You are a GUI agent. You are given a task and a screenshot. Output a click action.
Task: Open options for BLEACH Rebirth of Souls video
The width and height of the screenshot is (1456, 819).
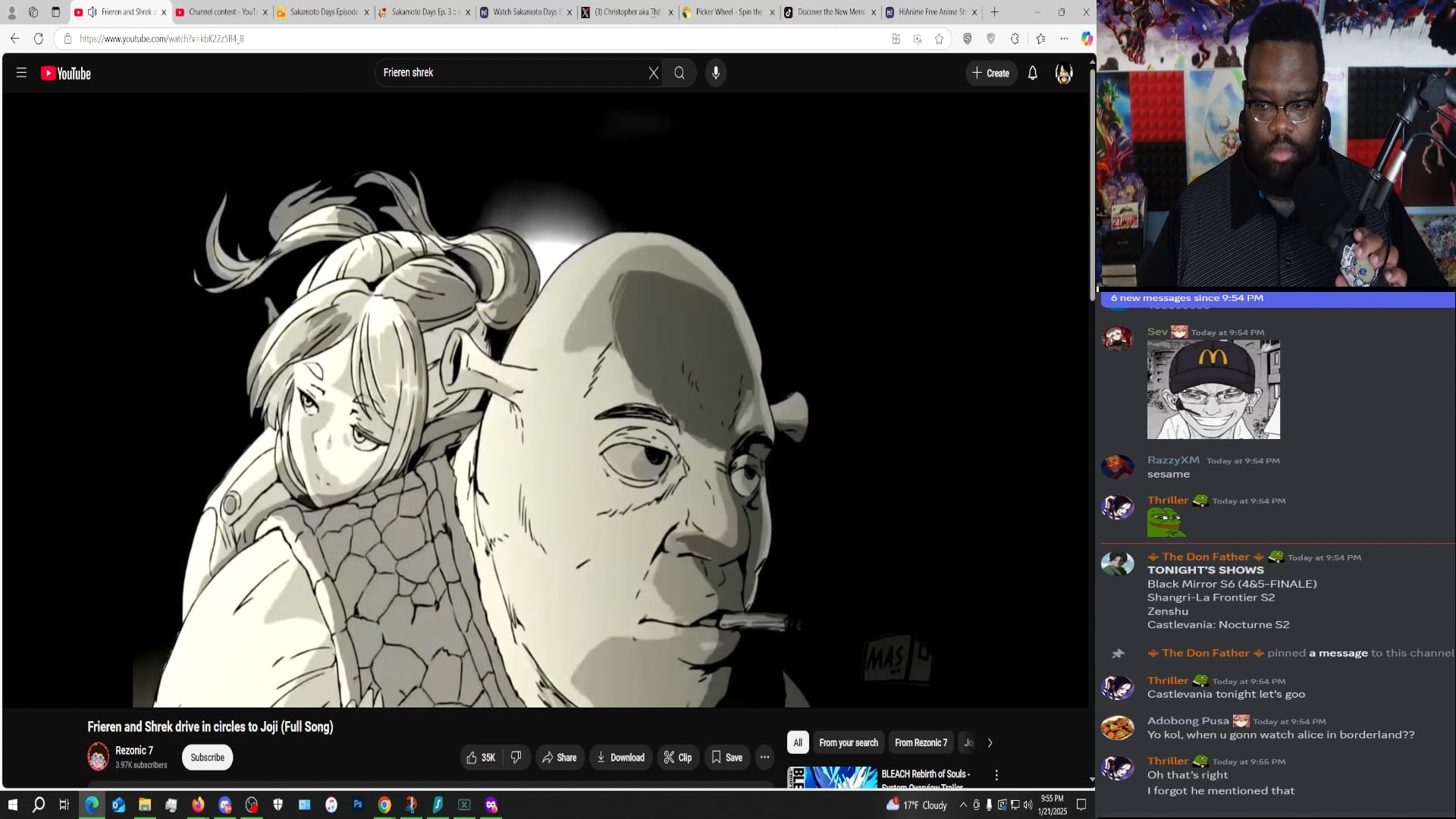coord(996,775)
